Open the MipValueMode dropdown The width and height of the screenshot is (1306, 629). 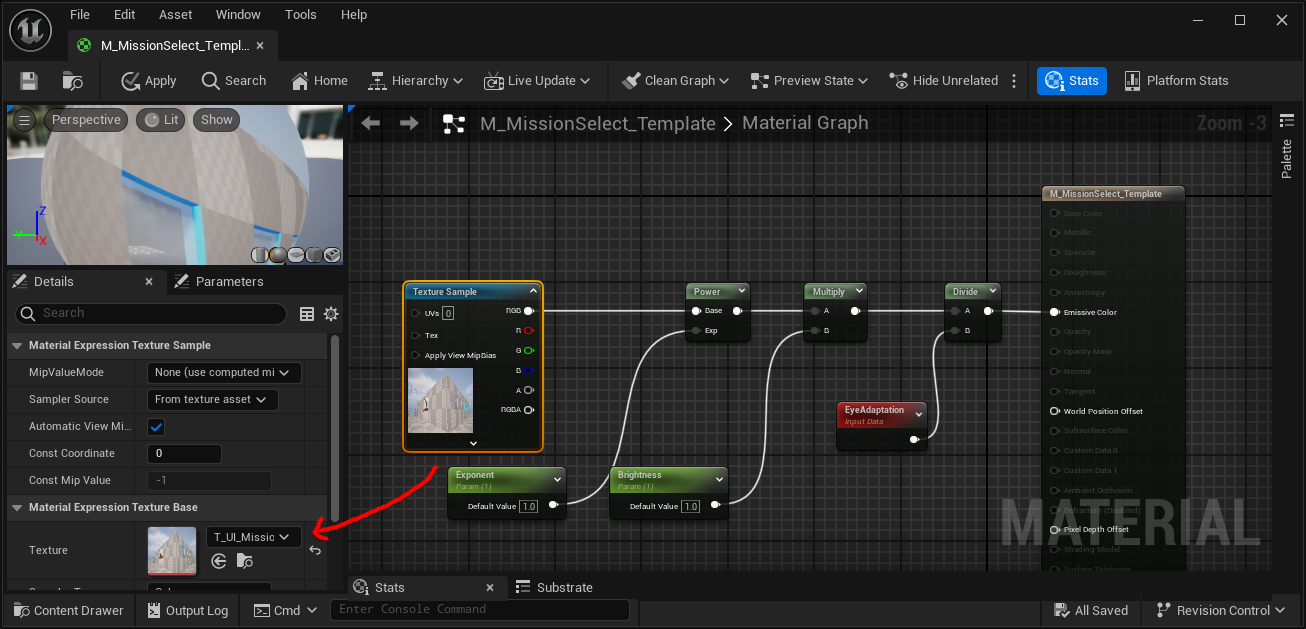click(224, 373)
